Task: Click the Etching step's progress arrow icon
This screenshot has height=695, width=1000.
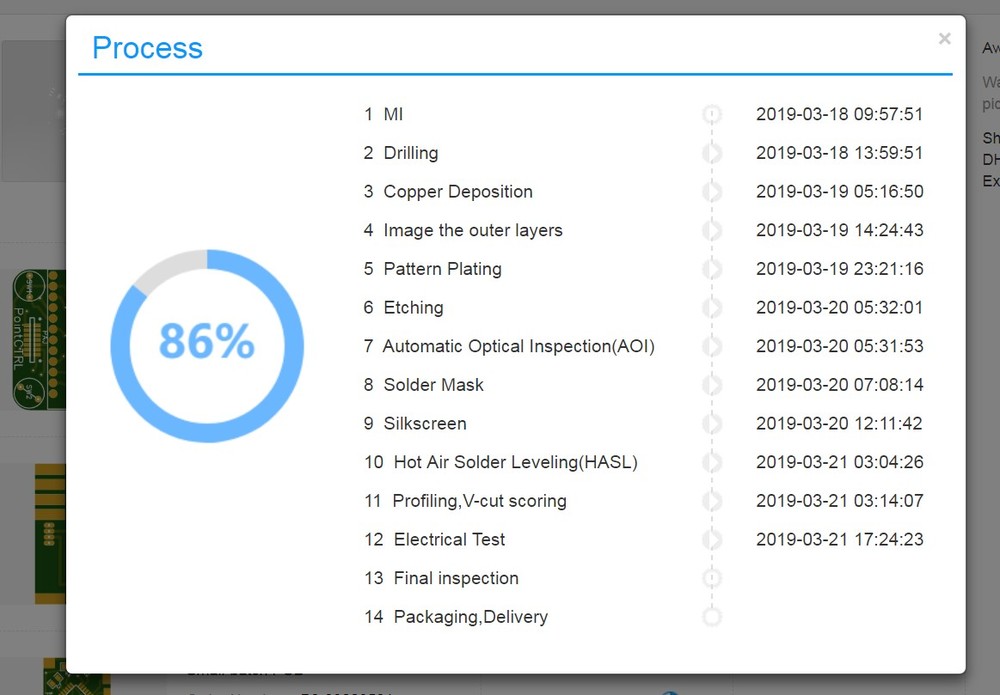Action: 712,308
